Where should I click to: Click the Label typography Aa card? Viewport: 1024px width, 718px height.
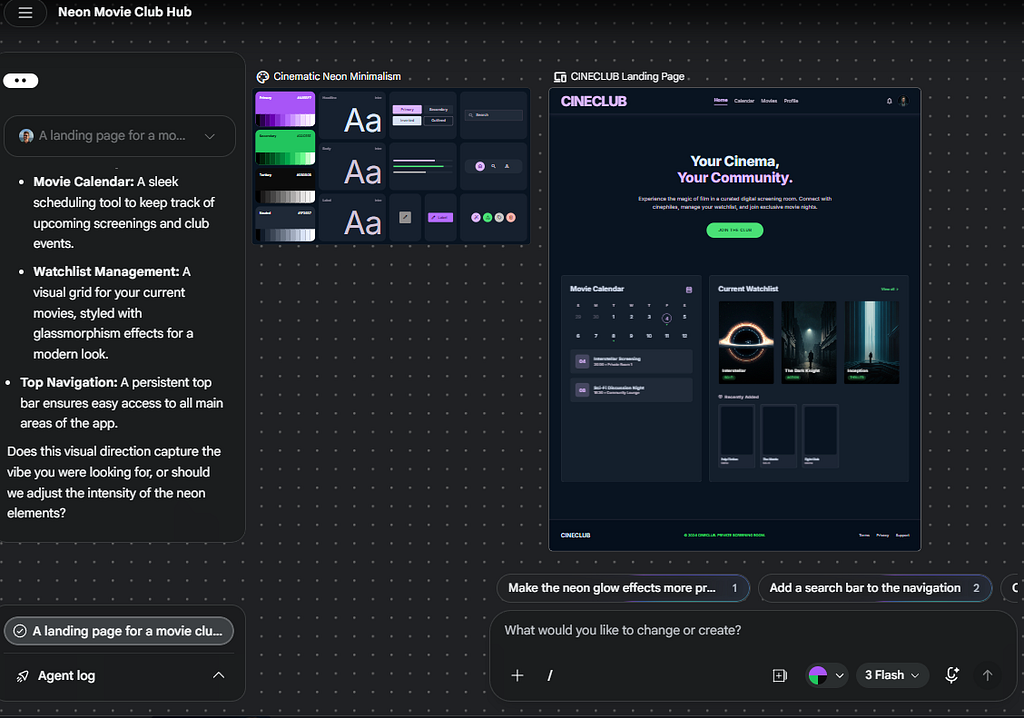coord(353,218)
